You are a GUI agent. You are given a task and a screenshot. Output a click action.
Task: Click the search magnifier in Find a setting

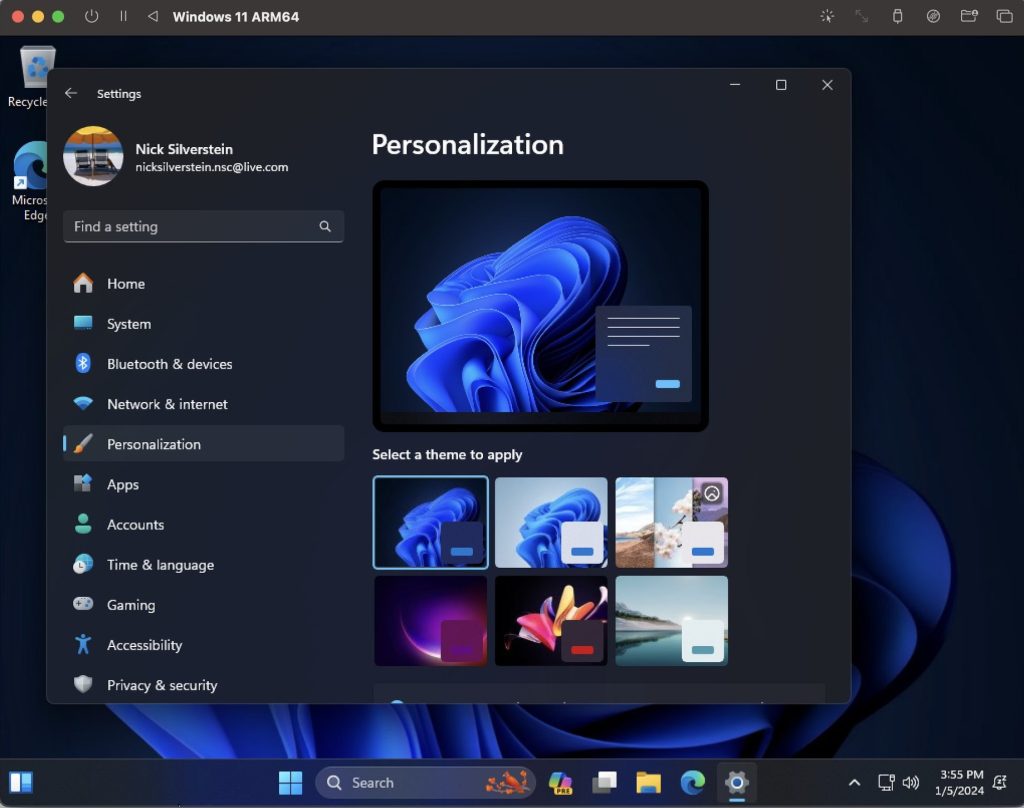325,227
